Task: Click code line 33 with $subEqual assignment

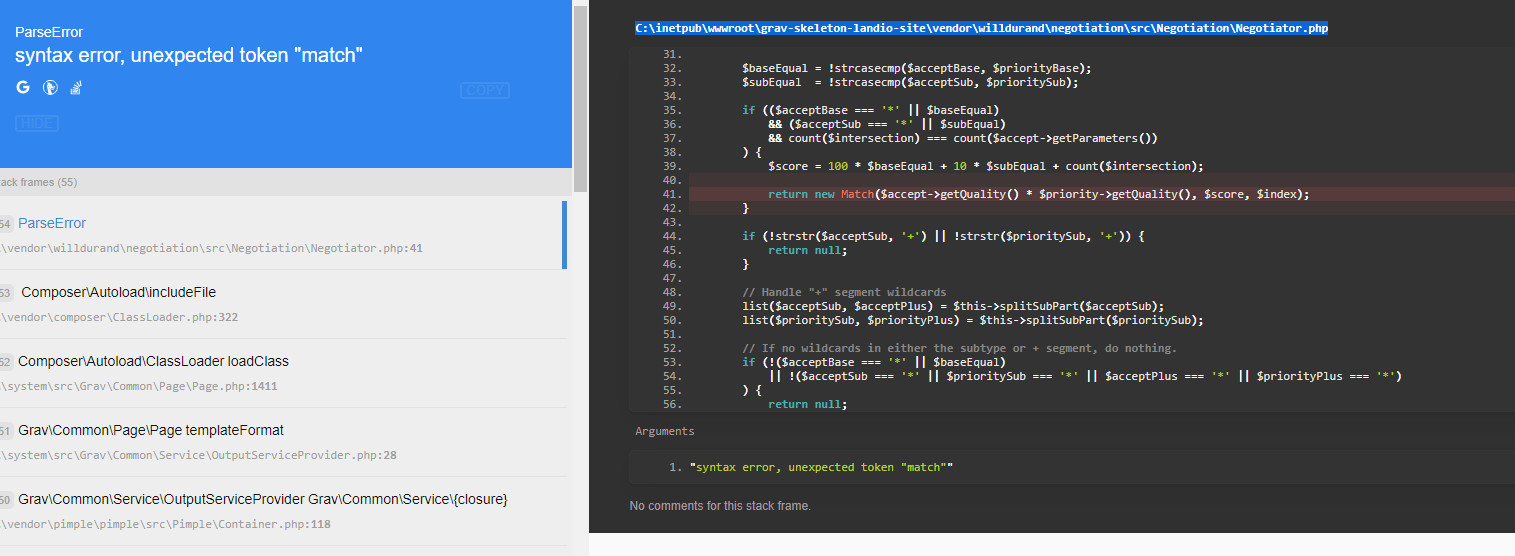Action: (910, 82)
